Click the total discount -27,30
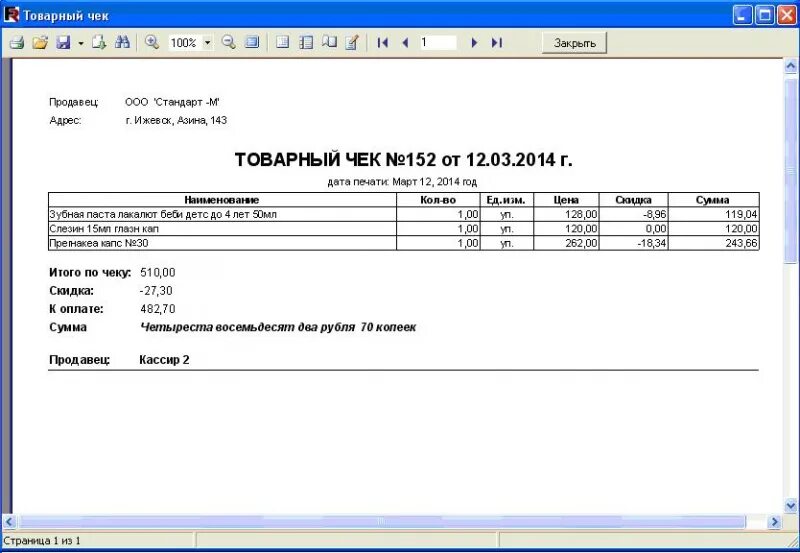800x553 pixels. [156, 291]
